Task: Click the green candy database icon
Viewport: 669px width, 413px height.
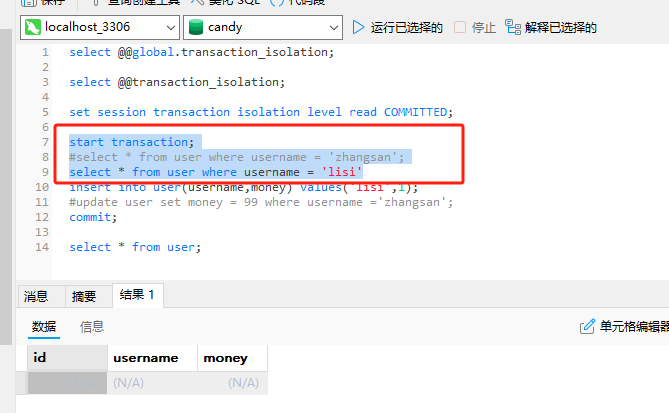Action: (x=196, y=27)
